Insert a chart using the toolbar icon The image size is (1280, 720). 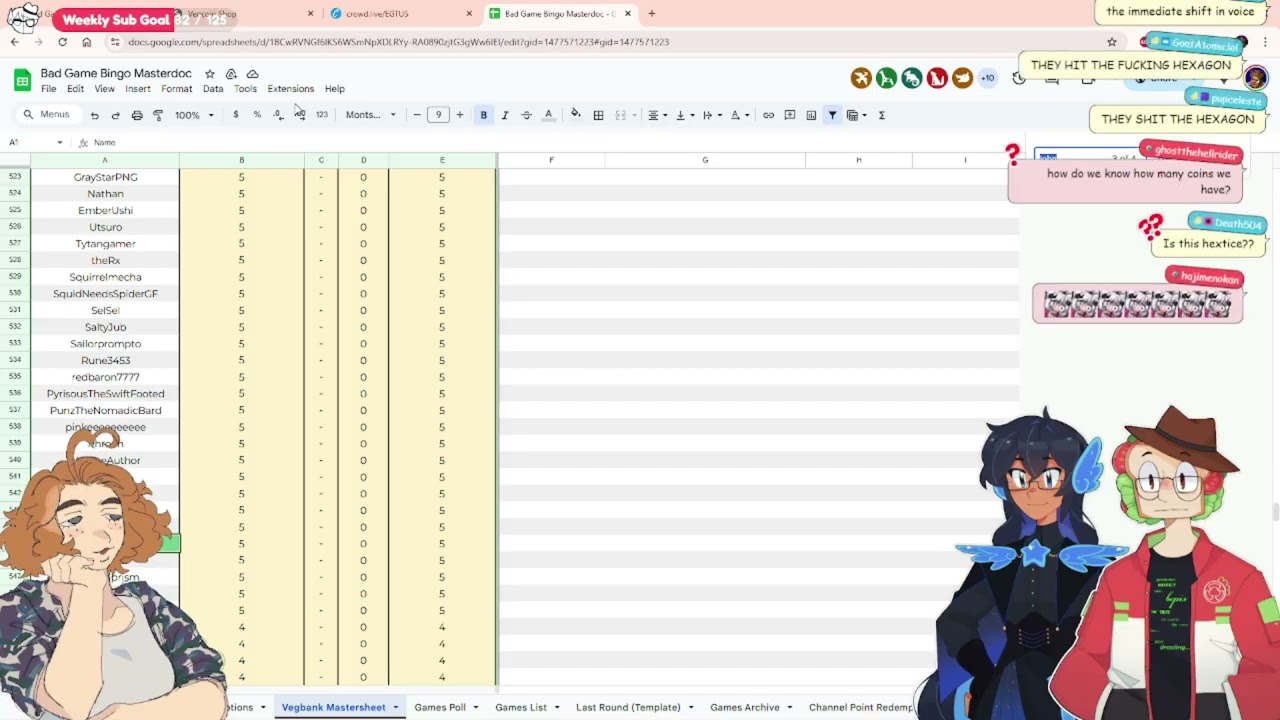[x=811, y=115]
